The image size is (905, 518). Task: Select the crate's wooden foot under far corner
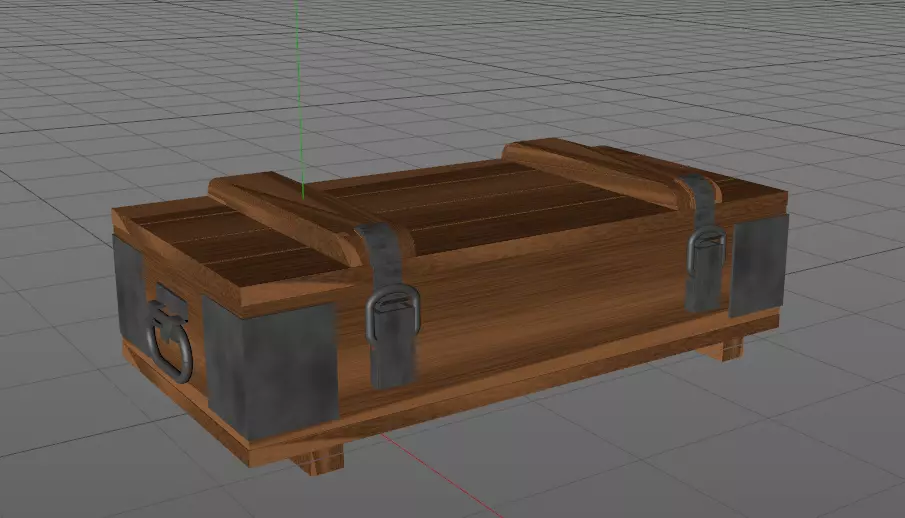tap(719, 349)
